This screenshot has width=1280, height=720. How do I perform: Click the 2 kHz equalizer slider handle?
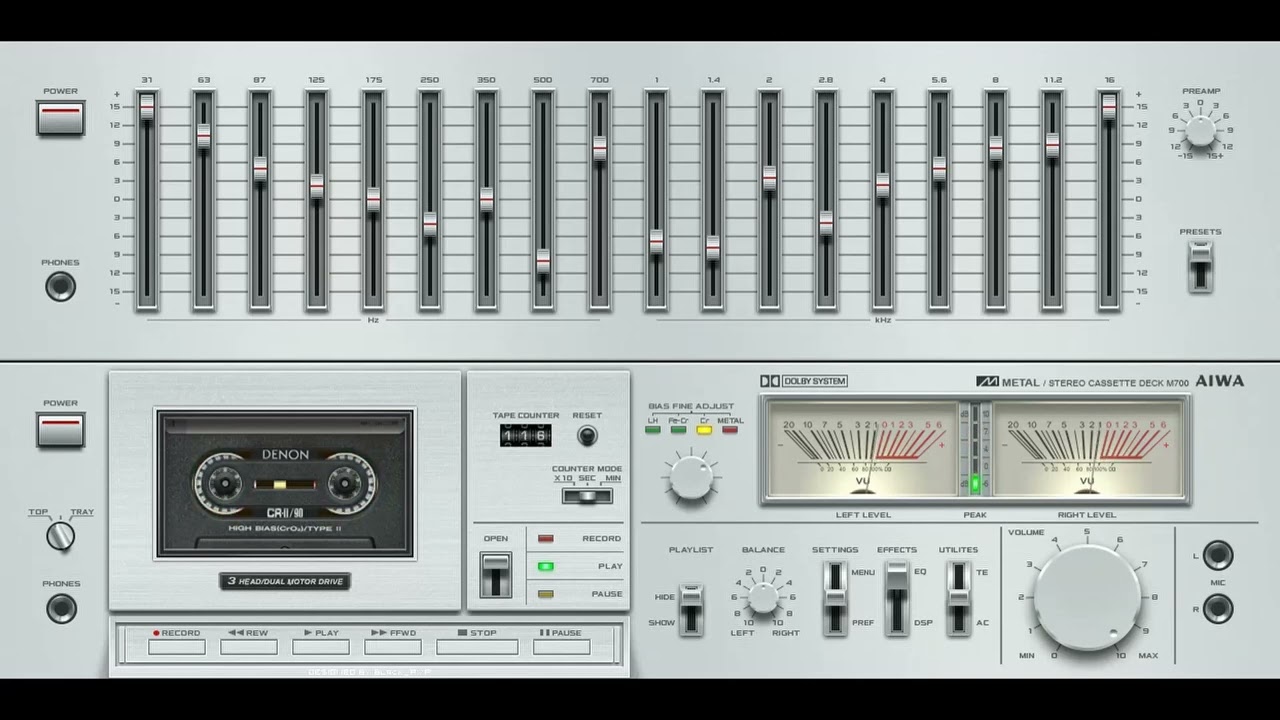point(769,178)
